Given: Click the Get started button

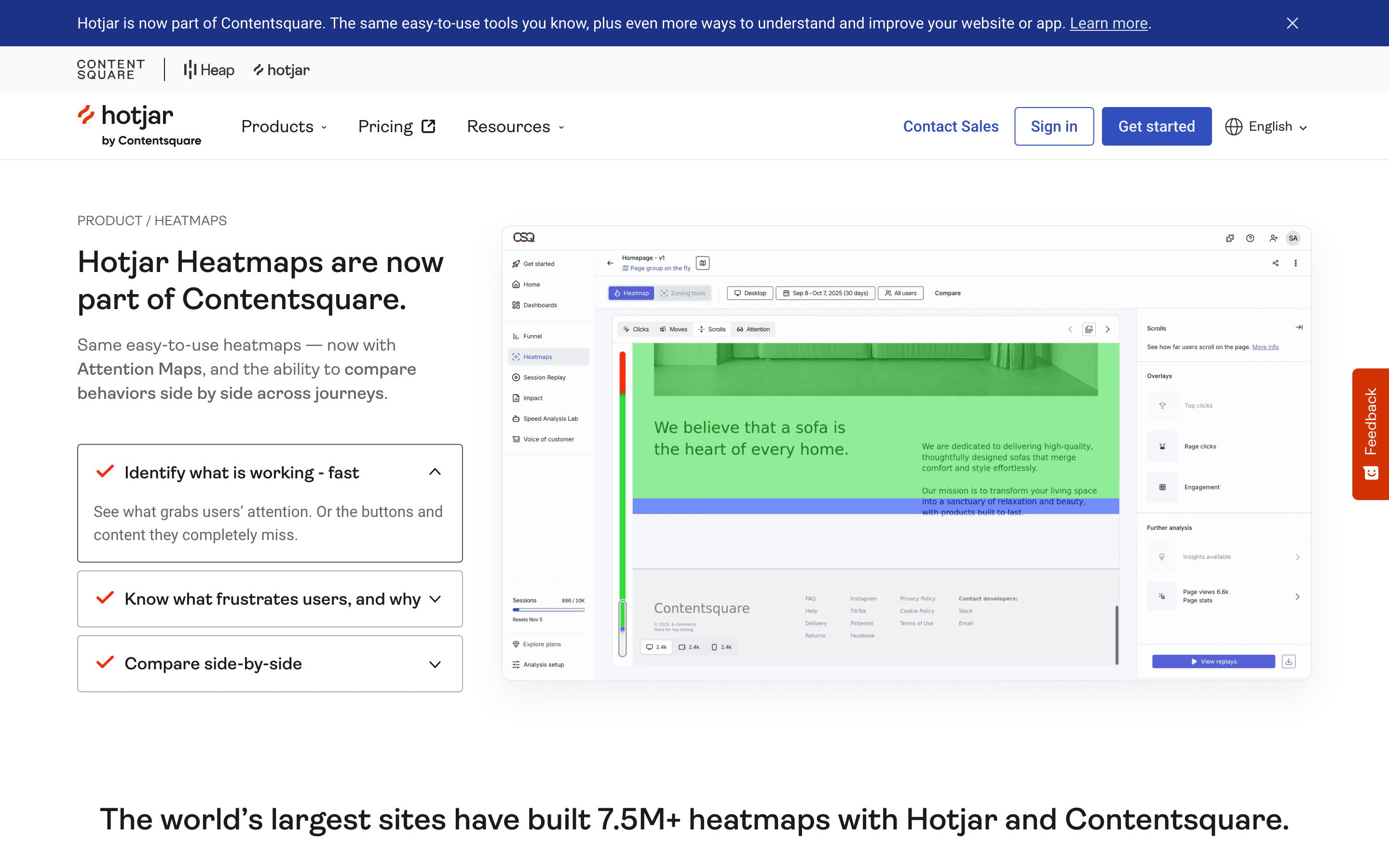Looking at the screenshot, I should (1157, 126).
